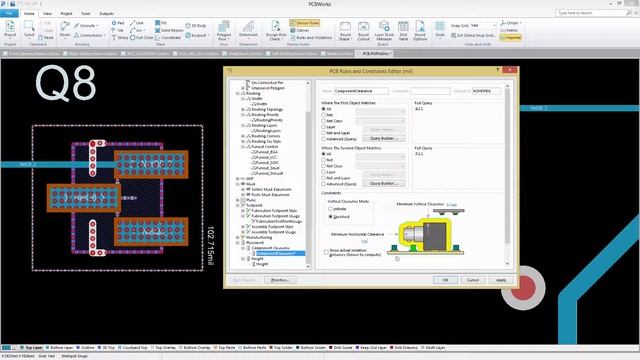Switch to Metric units
The width and height of the screenshot is (640, 360).
(509, 30)
